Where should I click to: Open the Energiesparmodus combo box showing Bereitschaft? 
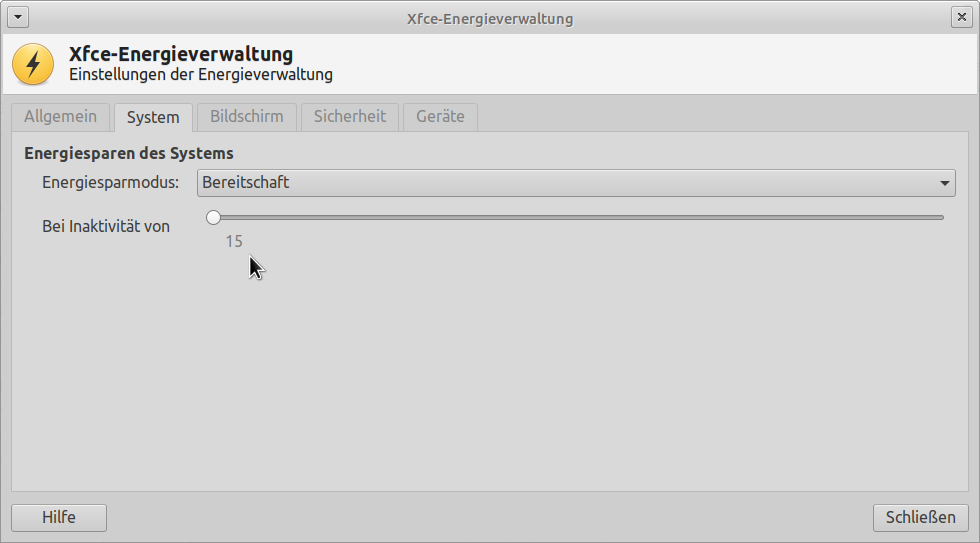pos(576,183)
